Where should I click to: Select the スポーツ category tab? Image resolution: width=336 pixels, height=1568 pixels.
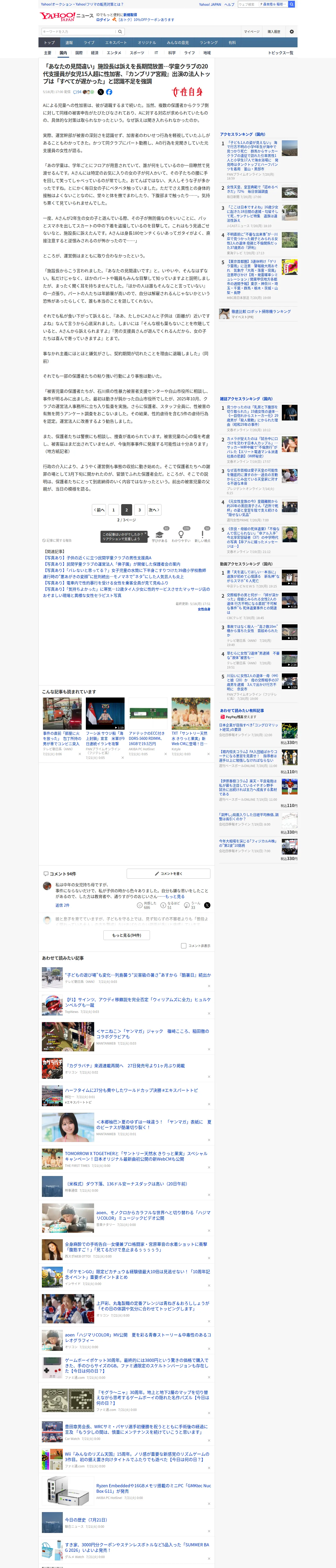pos(137,53)
